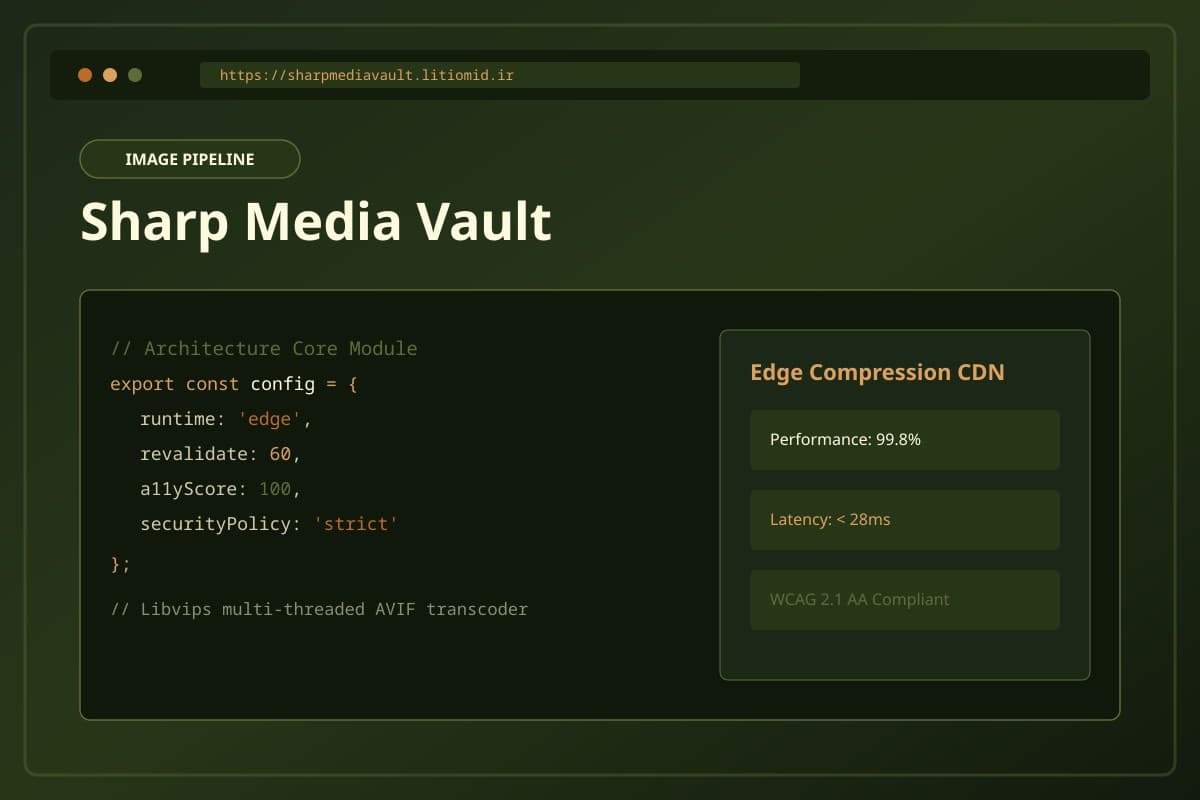The image size is (1200, 800).
Task: Click the closing brace line
Action: (x=120, y=564)
